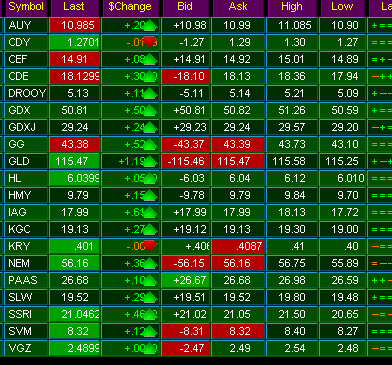Select the DROOY symbol cell

[26, 93]
